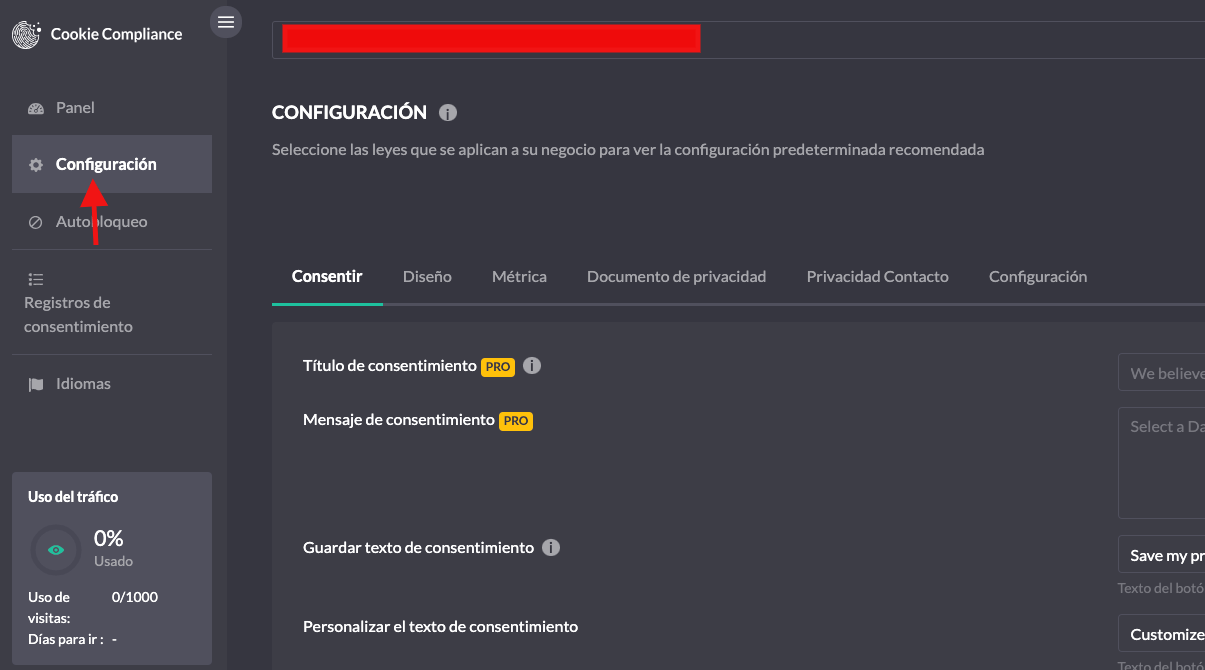Click info icon next to Título de consentimiento
Viewport: 1205px width, 670px height.
point(532,366)
